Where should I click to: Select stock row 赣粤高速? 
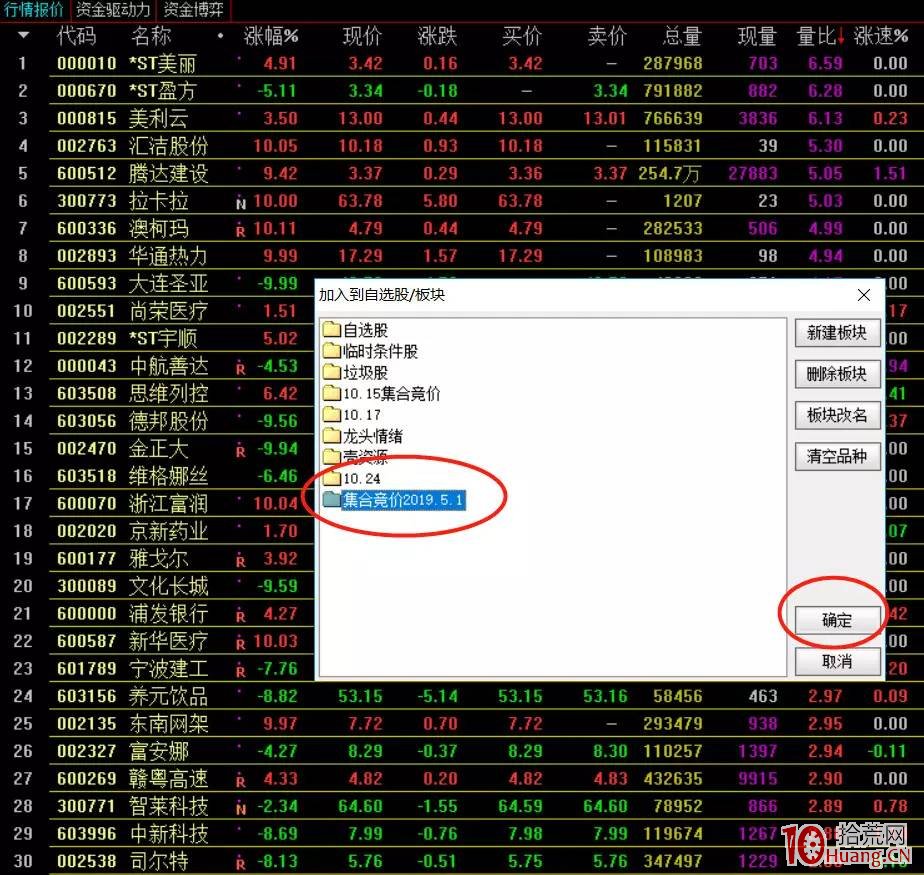(462, 778)
